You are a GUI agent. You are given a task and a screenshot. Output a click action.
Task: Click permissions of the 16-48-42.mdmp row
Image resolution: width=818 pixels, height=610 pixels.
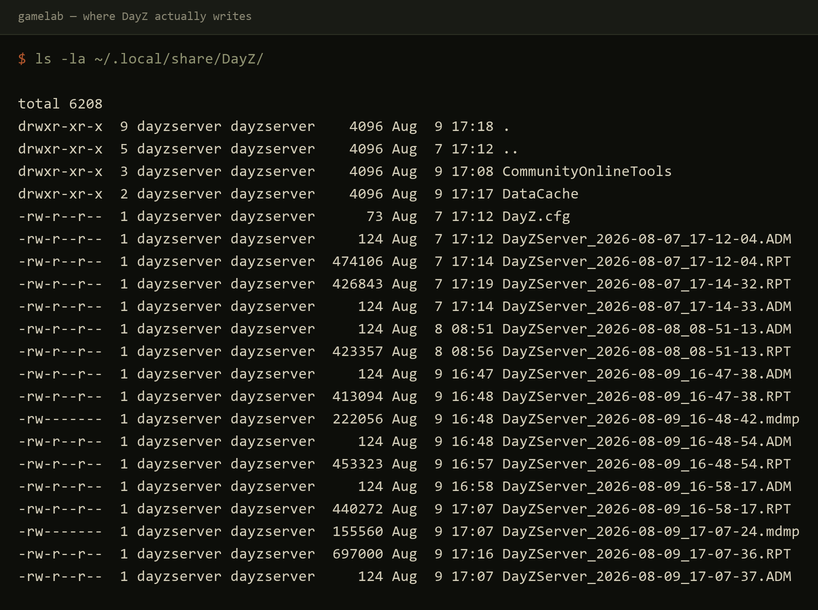tap(60, 419)
